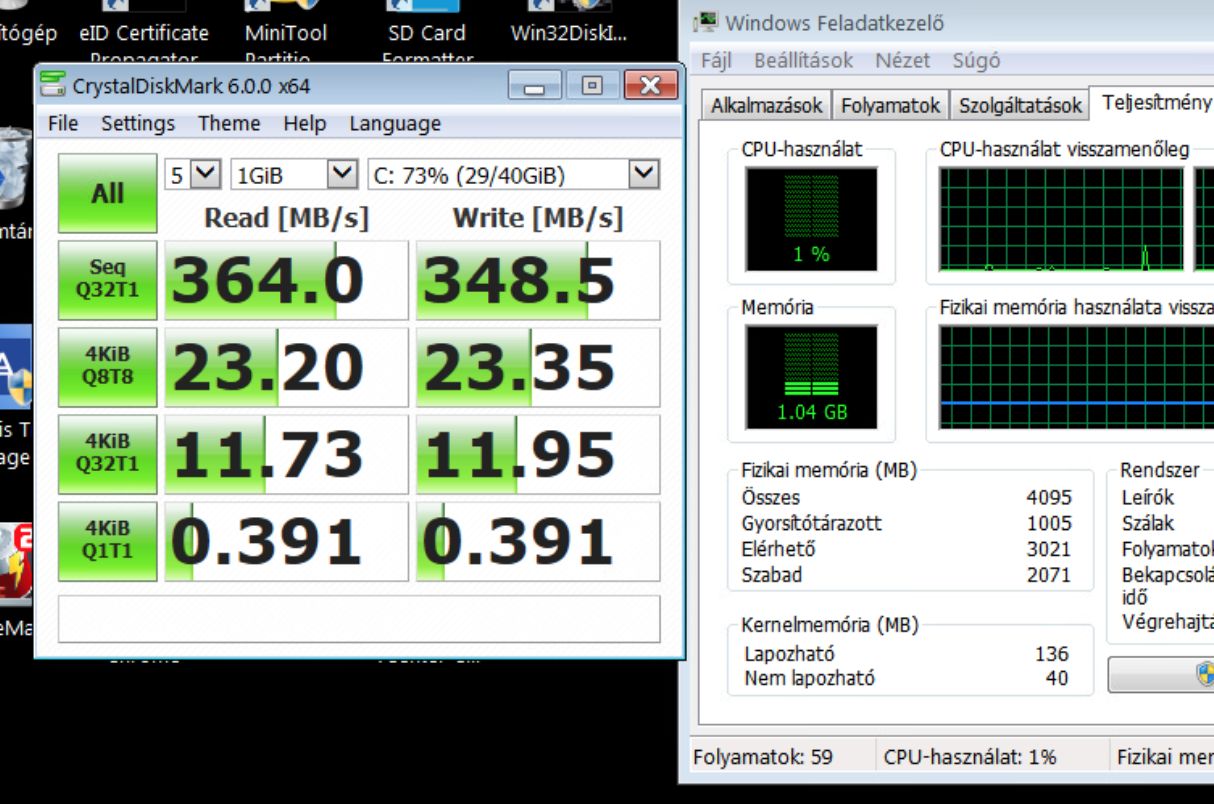The image size is (1214, 804).
Task: Select the Szabad memory value 2071
Action: (1048, 575)
